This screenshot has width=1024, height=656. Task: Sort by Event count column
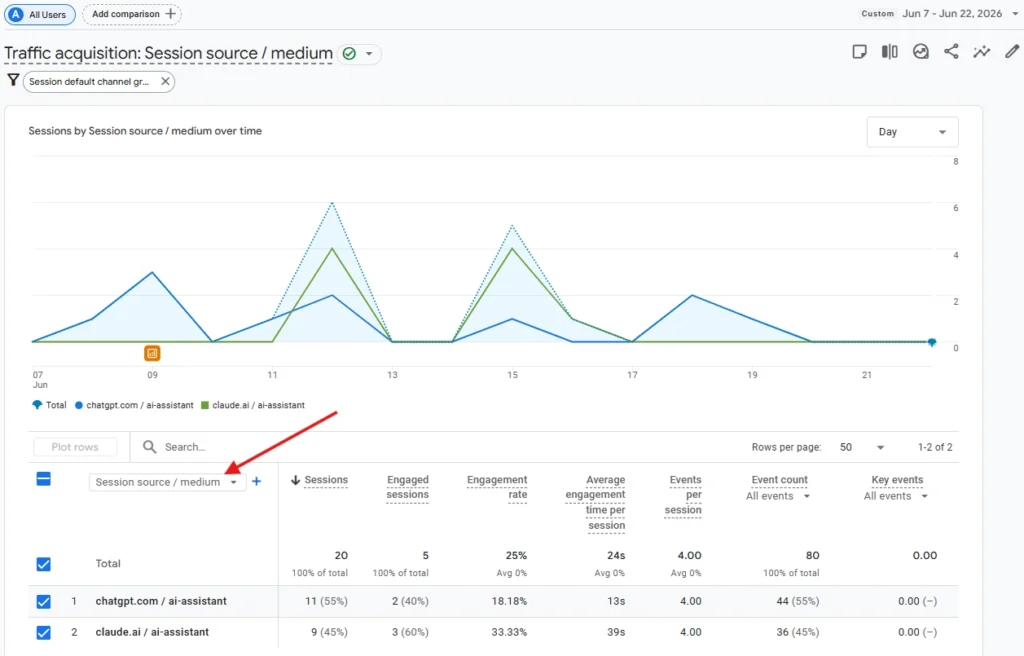(779, 480)
